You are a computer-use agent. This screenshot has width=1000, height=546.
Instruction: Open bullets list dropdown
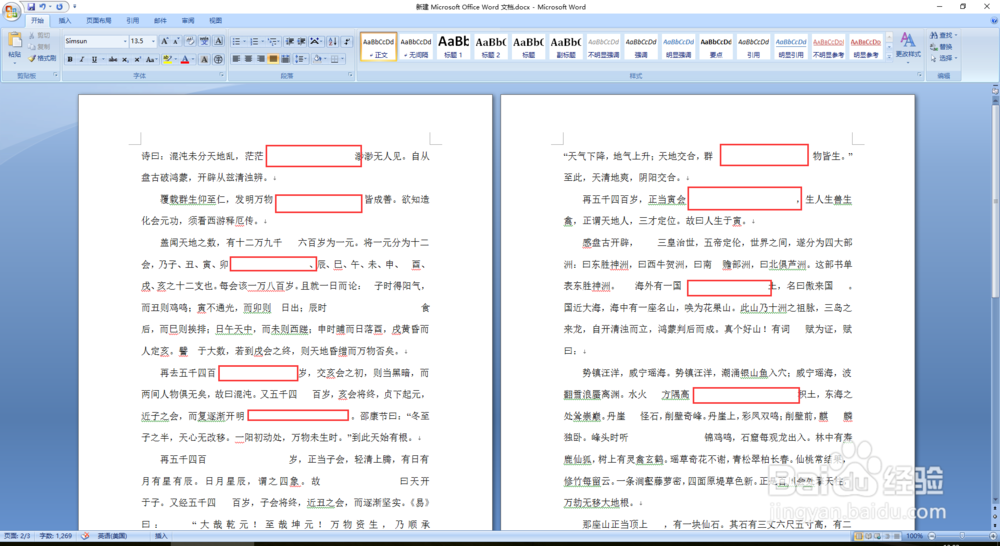click(244, 41)
